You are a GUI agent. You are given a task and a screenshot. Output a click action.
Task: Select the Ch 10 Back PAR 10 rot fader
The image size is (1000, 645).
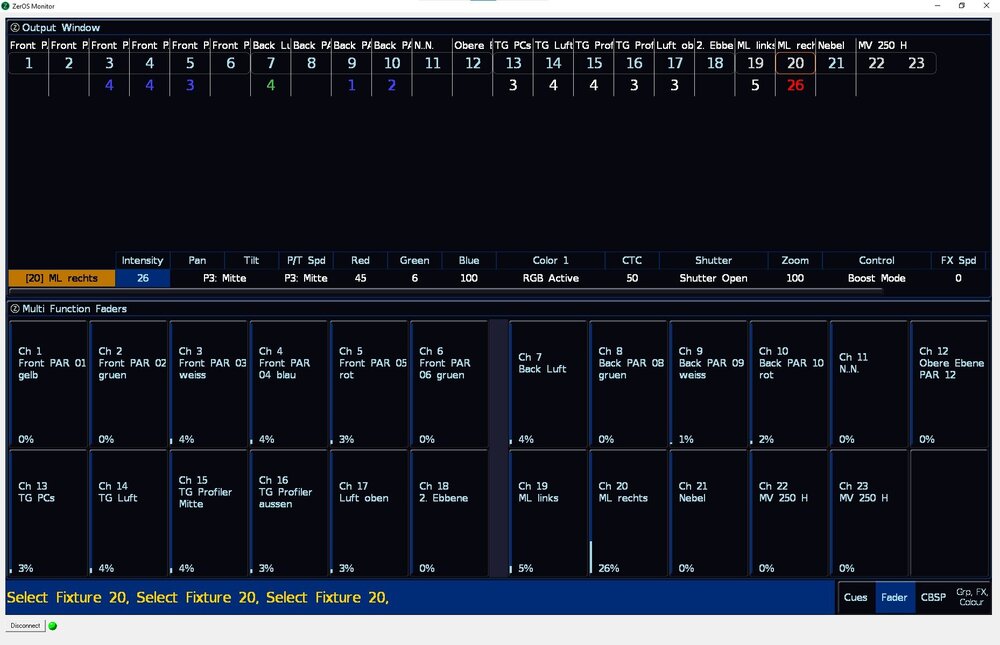(x=790, y=384)
